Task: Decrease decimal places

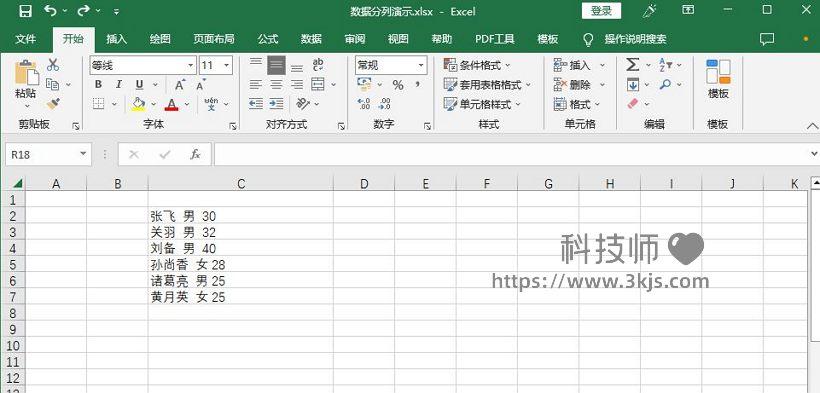Action: (384, 104)
